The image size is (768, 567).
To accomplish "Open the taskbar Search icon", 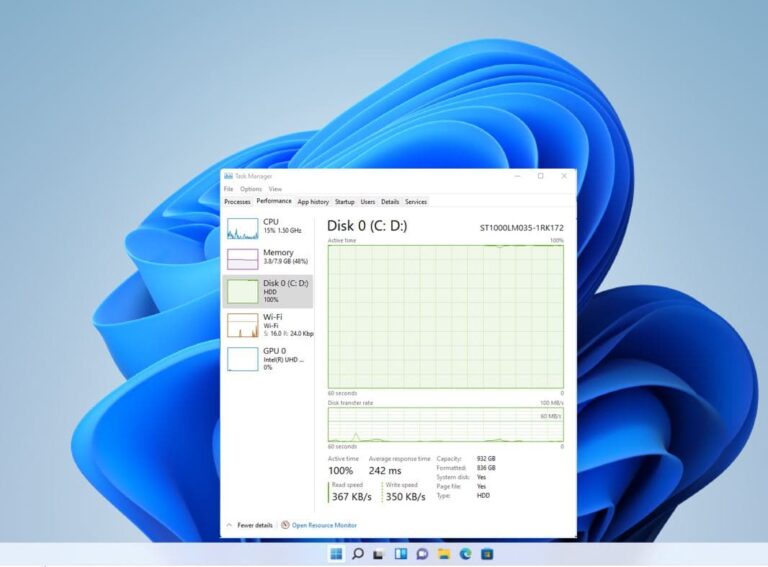I will (357, 554).
